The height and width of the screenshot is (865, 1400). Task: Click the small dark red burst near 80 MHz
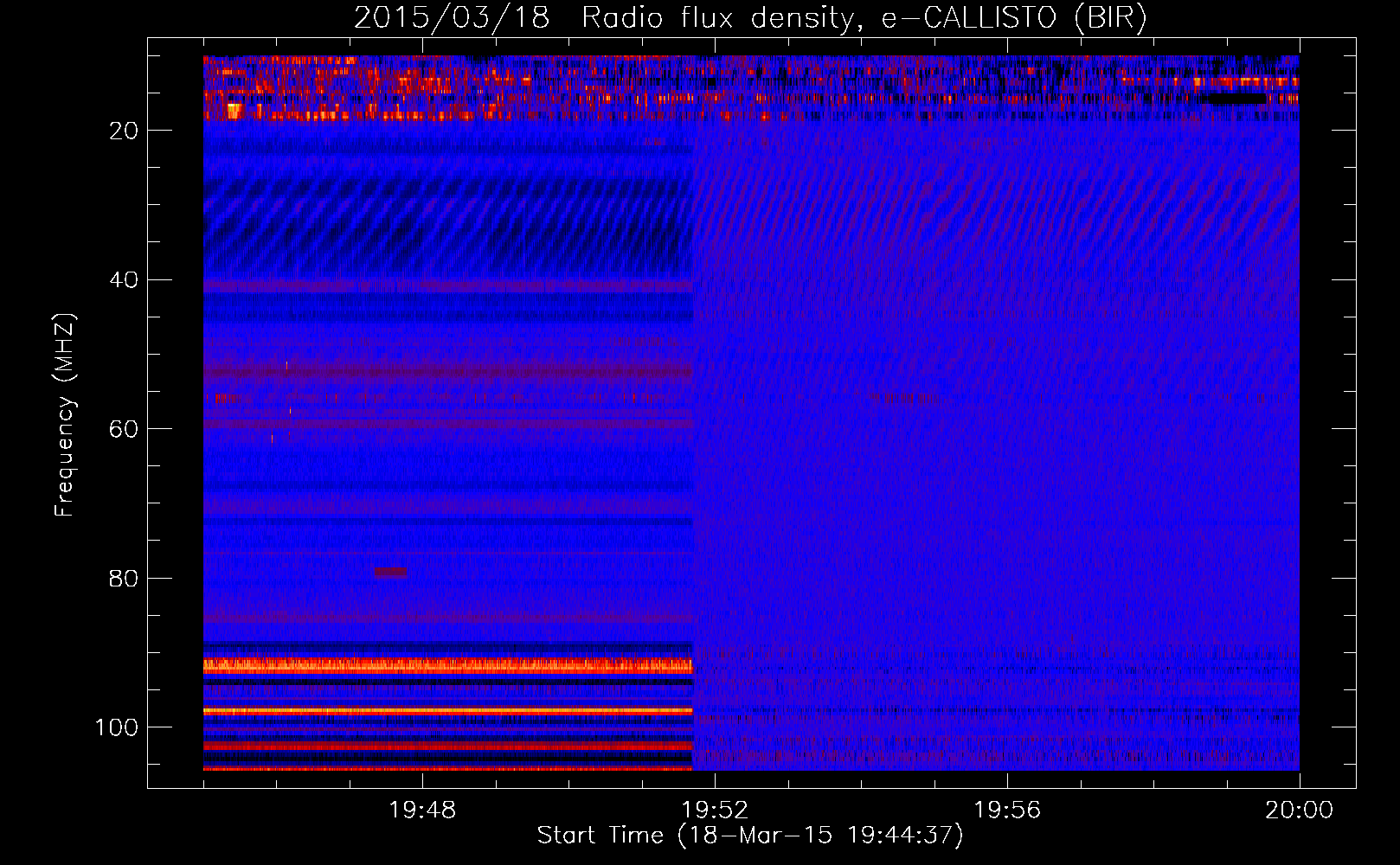click(390, 572)
